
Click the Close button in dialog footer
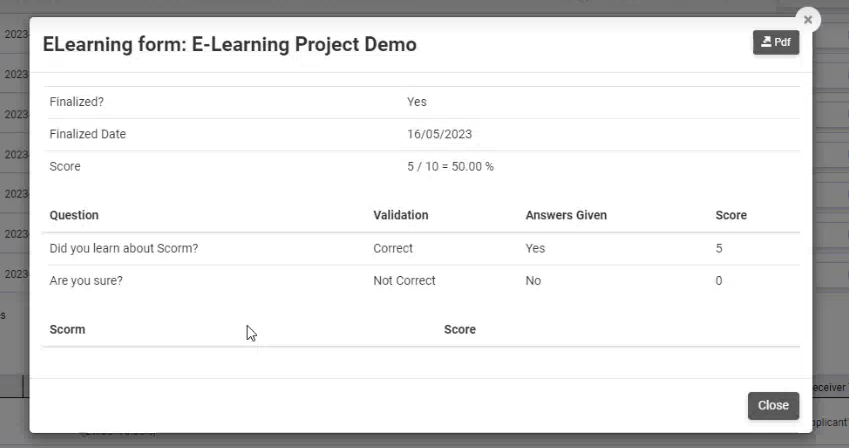pos(773,406)
